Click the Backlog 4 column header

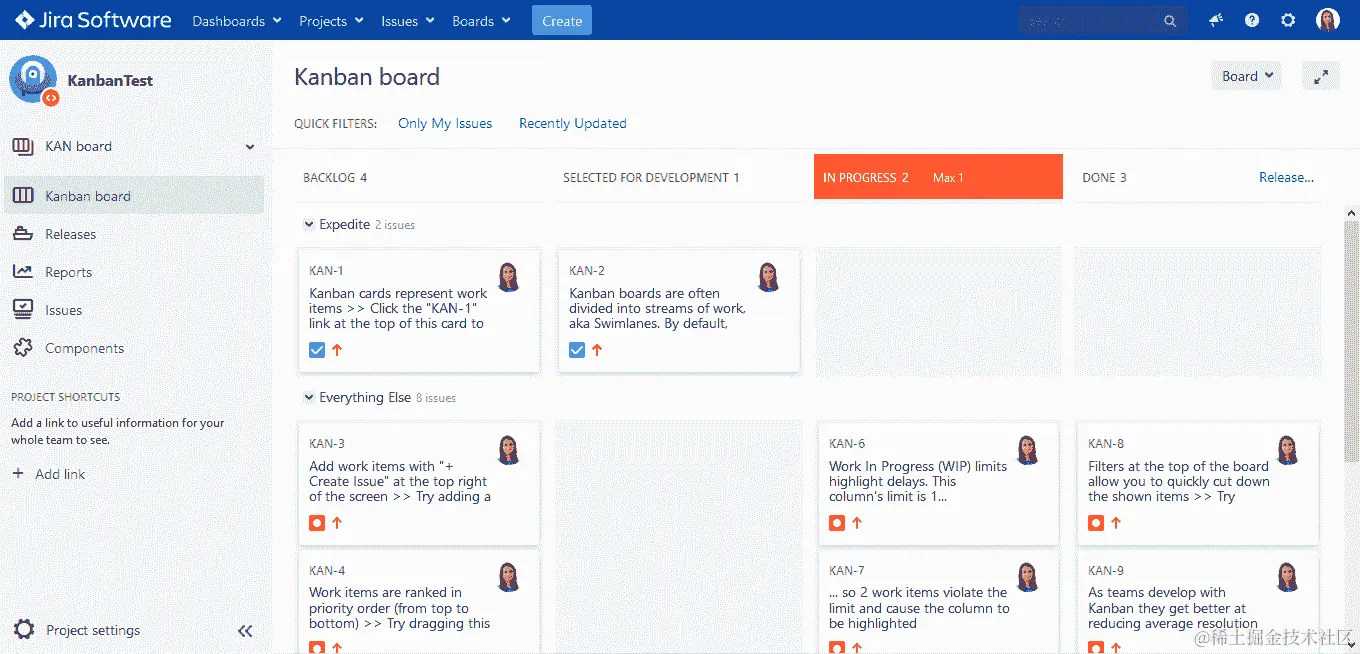(335, 178)
